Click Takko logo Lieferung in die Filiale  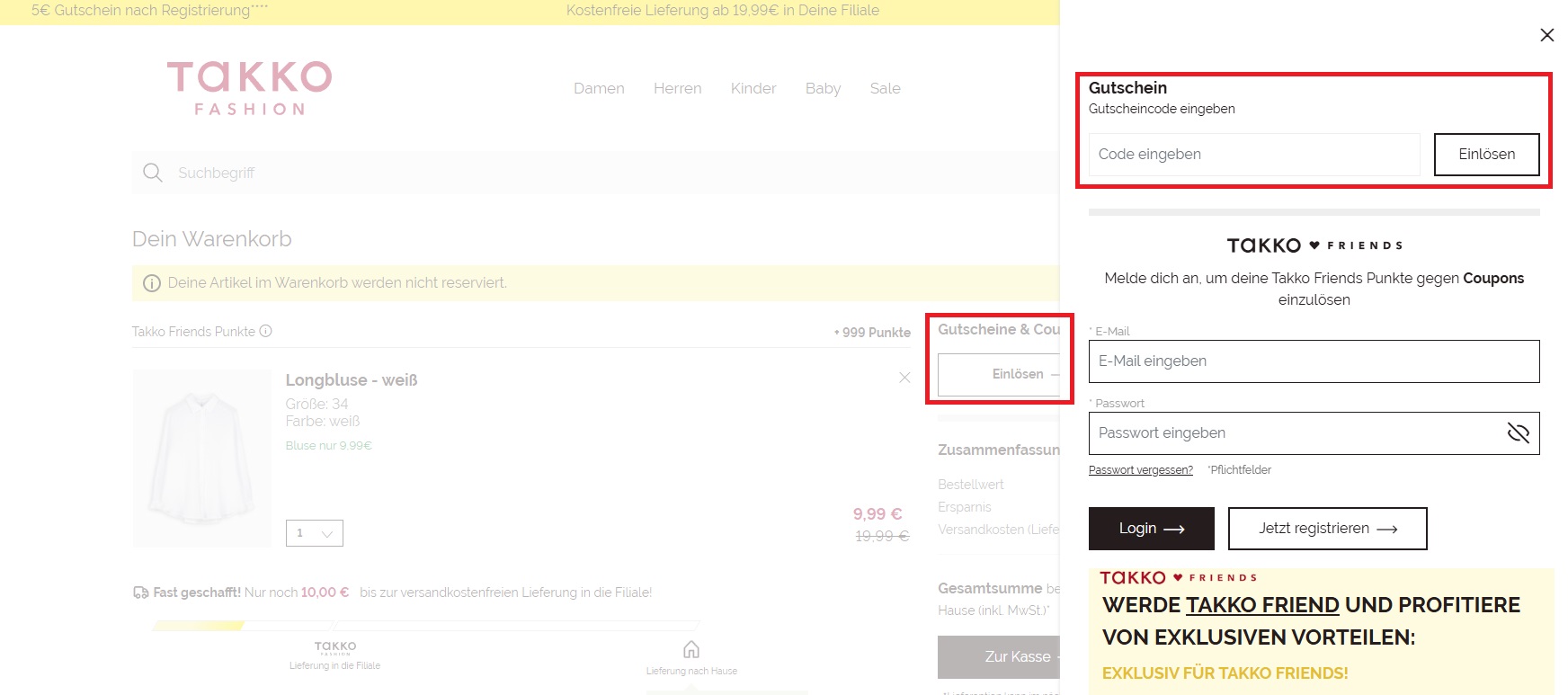click(x=335, y=647)
